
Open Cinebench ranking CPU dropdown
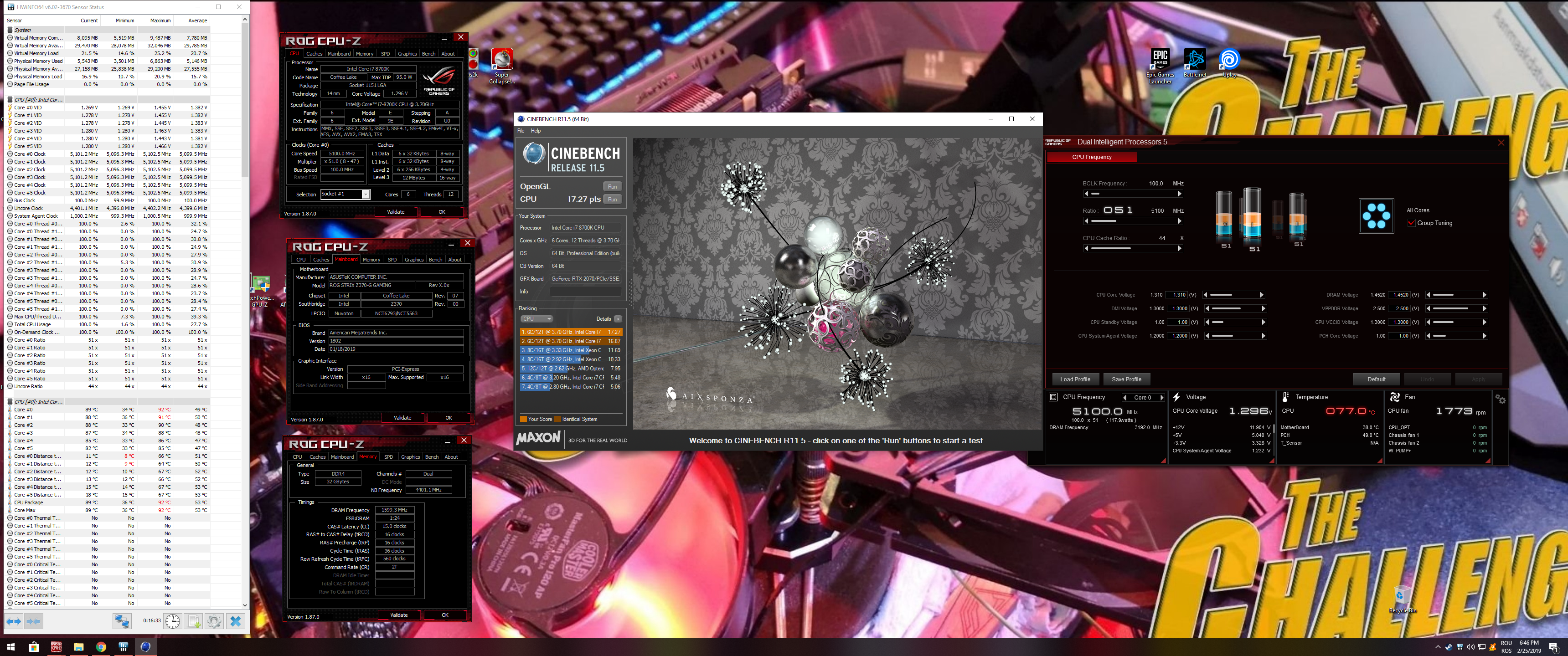click(536, 319)
